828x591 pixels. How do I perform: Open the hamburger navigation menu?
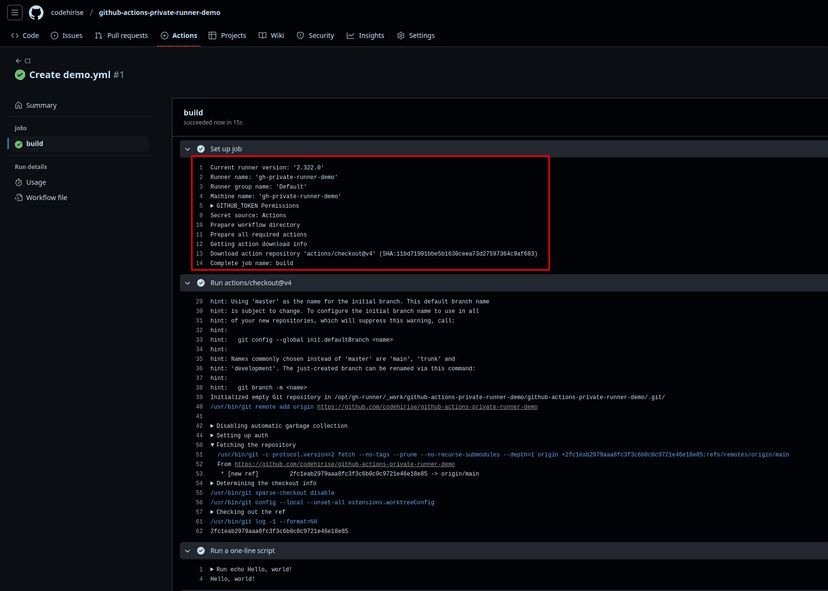pyautogui.click(x=14, y=12)
